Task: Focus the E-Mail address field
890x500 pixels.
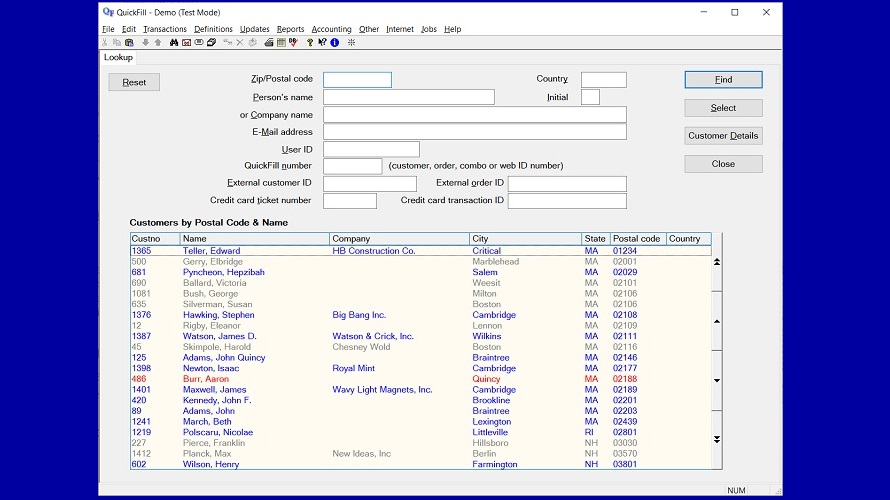Action: [x=475, y=132]
